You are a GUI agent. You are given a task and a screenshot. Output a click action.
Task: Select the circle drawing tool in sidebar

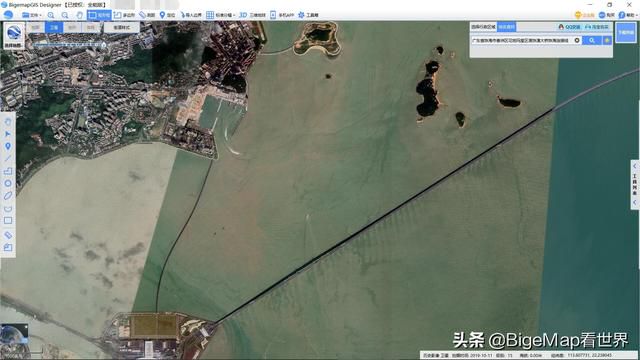(8, 183)
